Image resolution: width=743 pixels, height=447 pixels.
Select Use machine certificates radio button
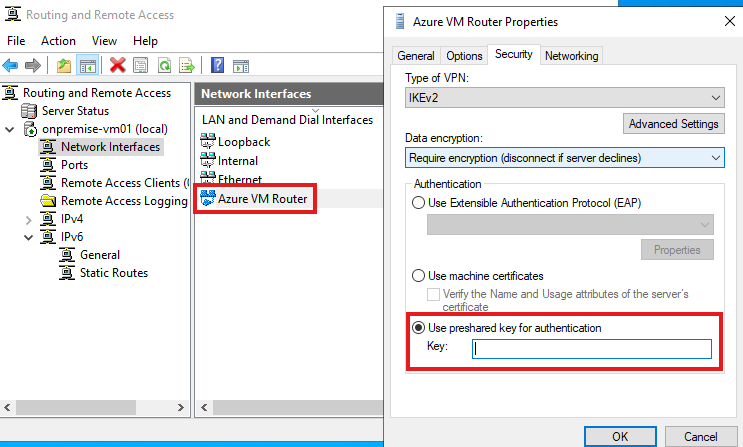click(418, 276)
